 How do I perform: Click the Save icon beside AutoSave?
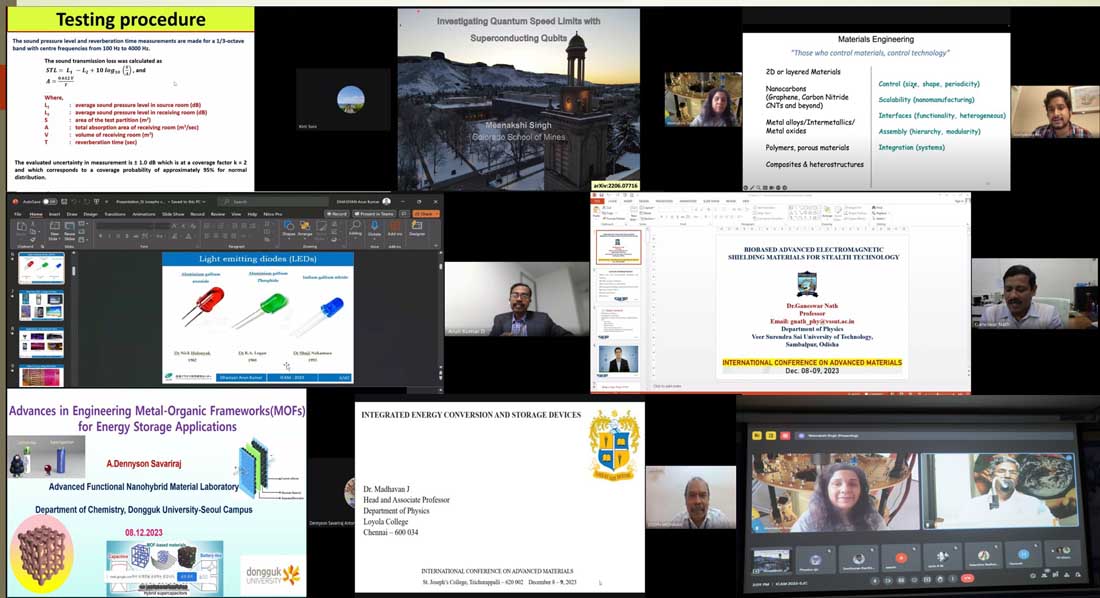65,202
